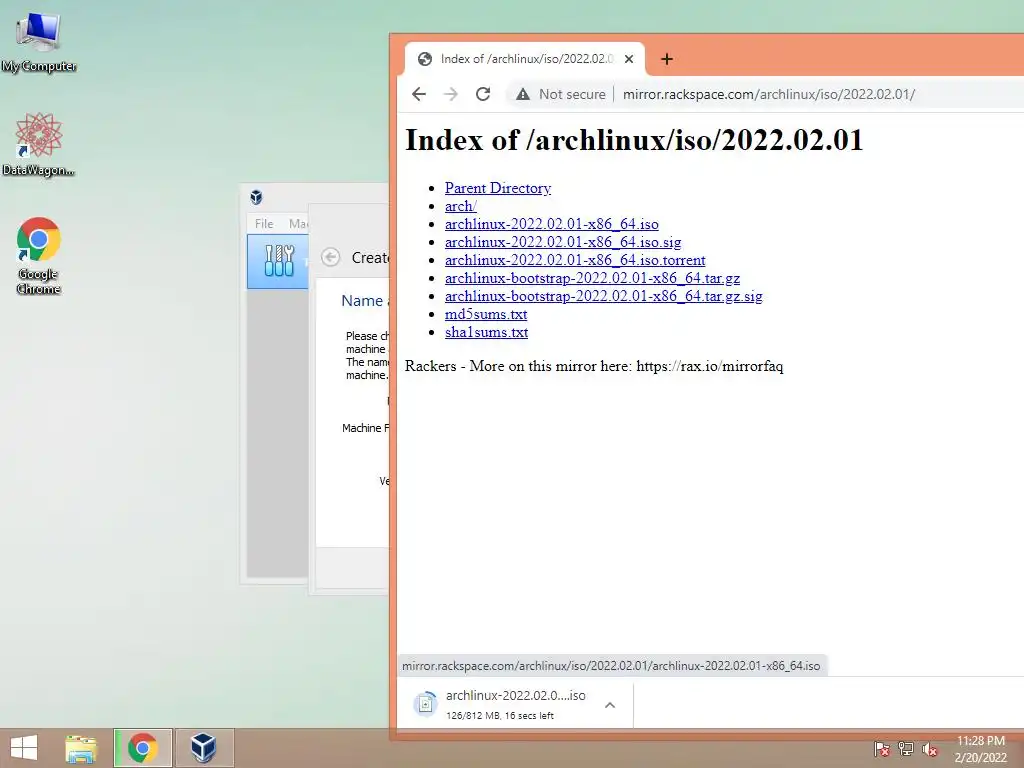
Task: Open sha1sums.txt link
Action: (486, 332)
